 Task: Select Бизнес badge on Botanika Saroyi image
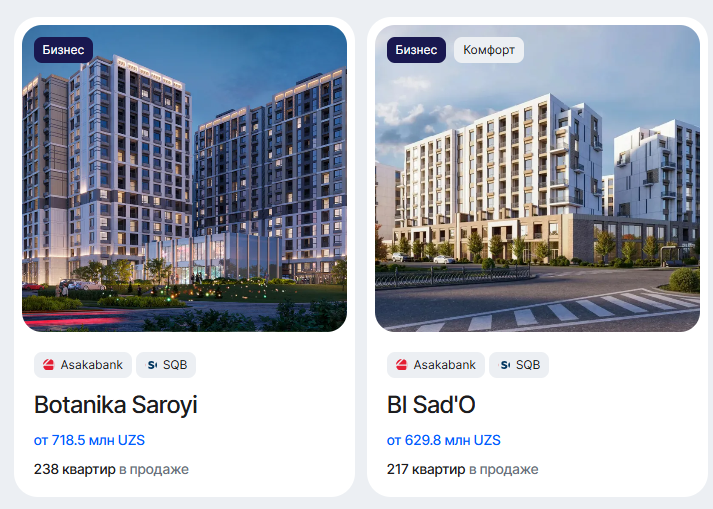coord(64,50)
